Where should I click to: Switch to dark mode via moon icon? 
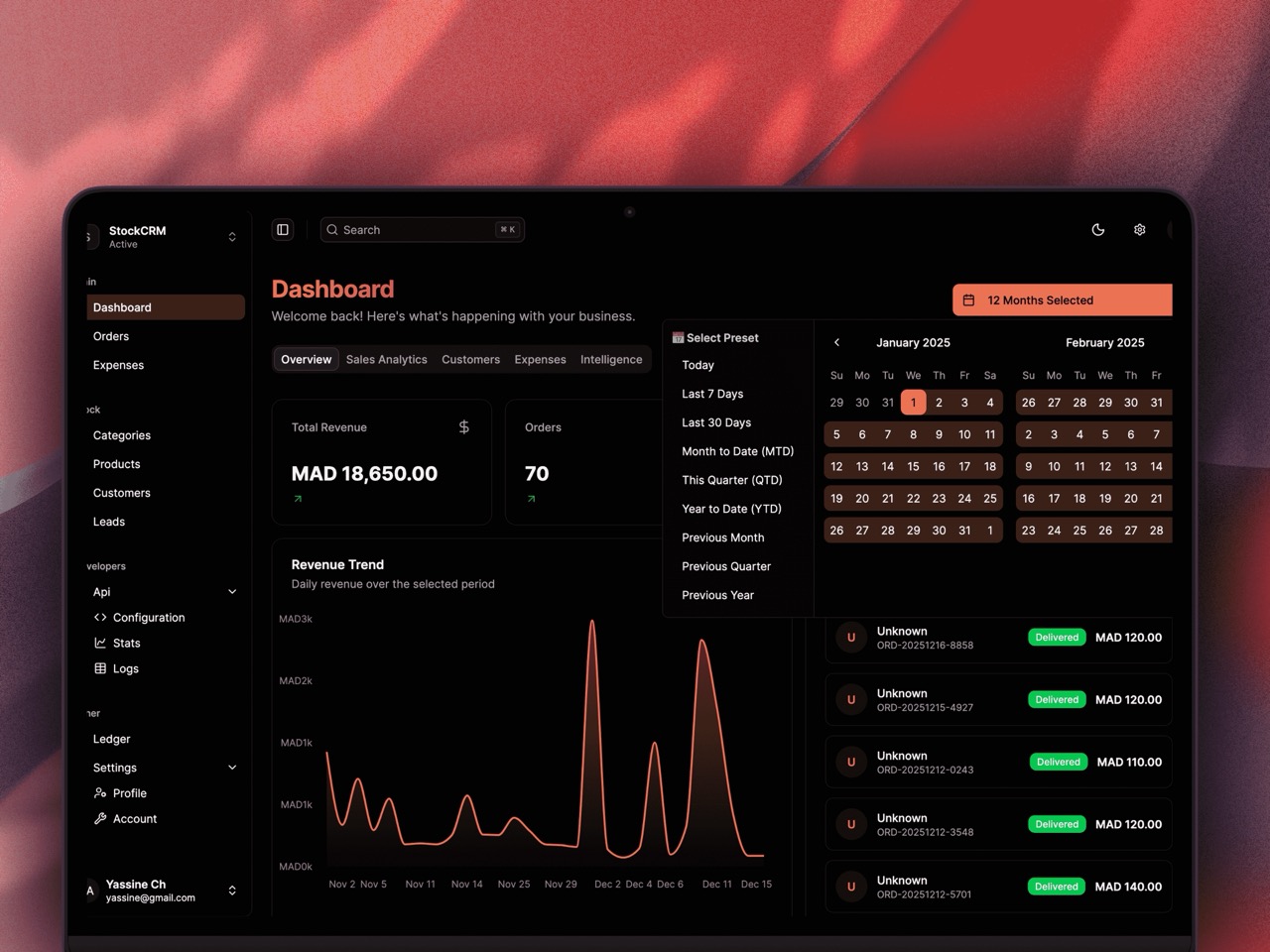pos(1098,230)
